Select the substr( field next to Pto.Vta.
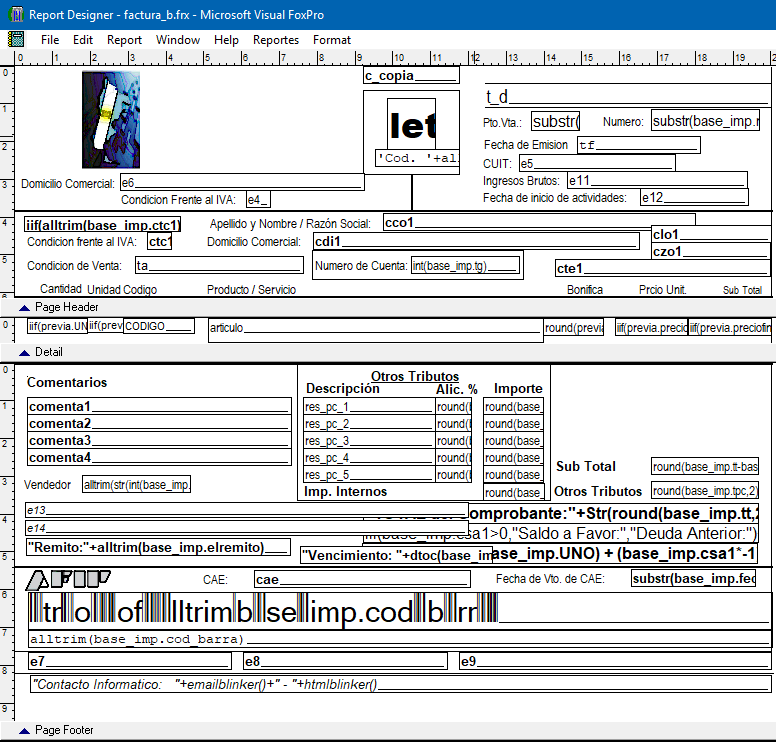The image size is (776, 742). [x=555, y=121]
